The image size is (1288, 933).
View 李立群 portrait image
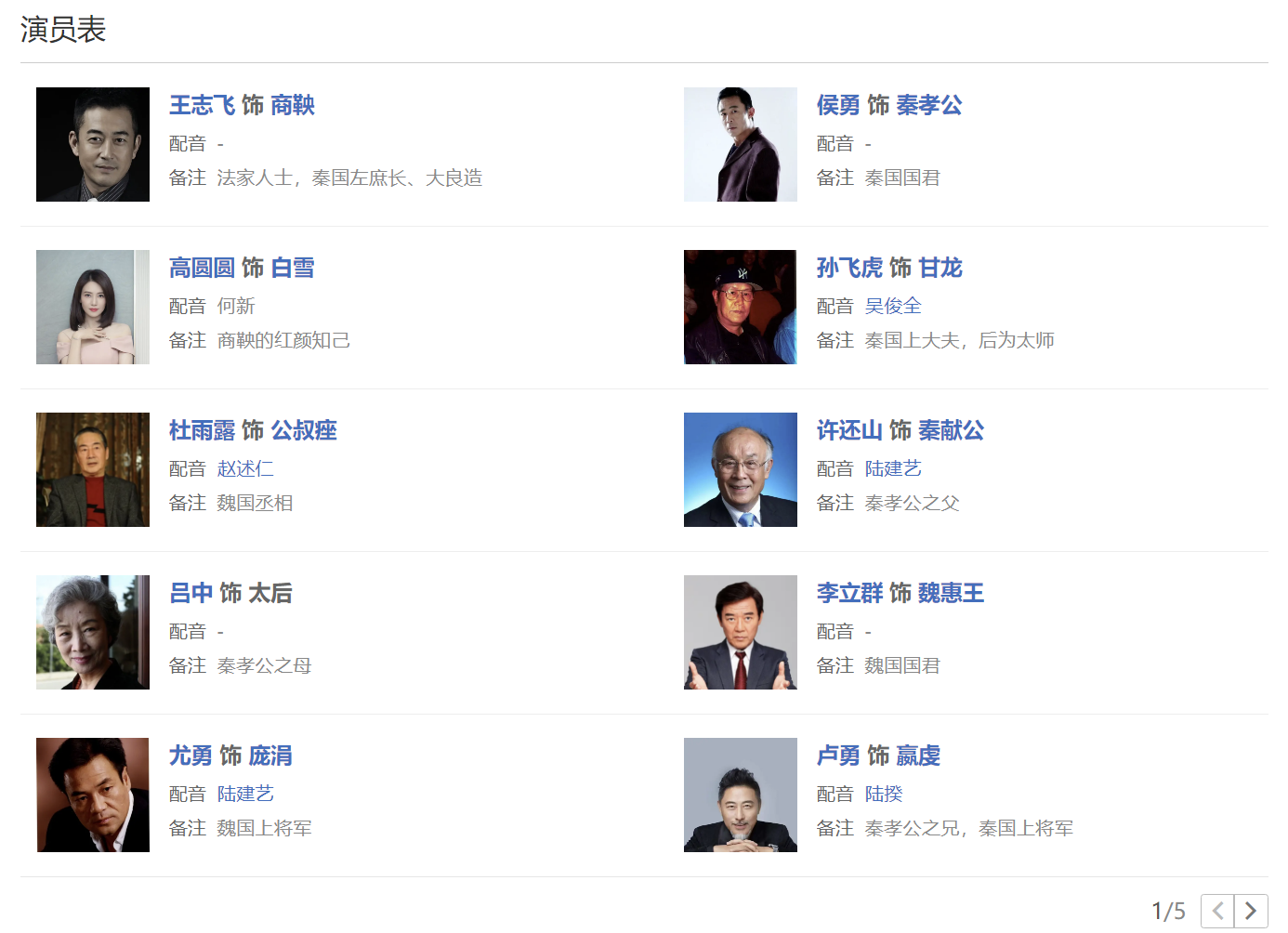741,633
